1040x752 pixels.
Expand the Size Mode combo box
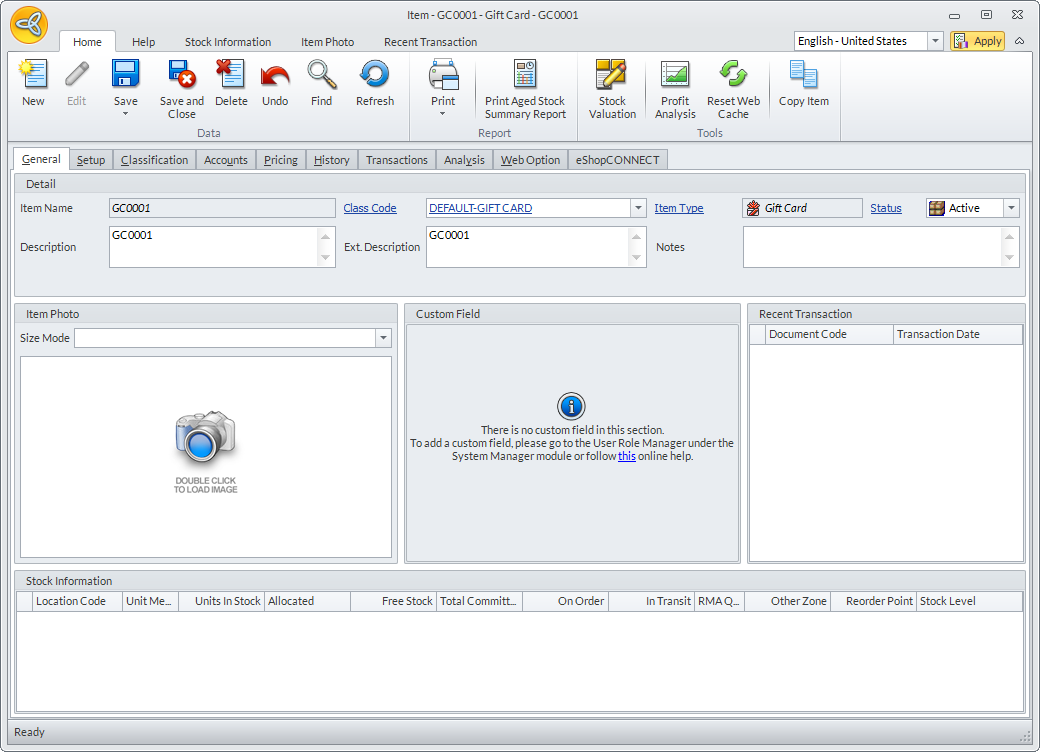point(383,338)
